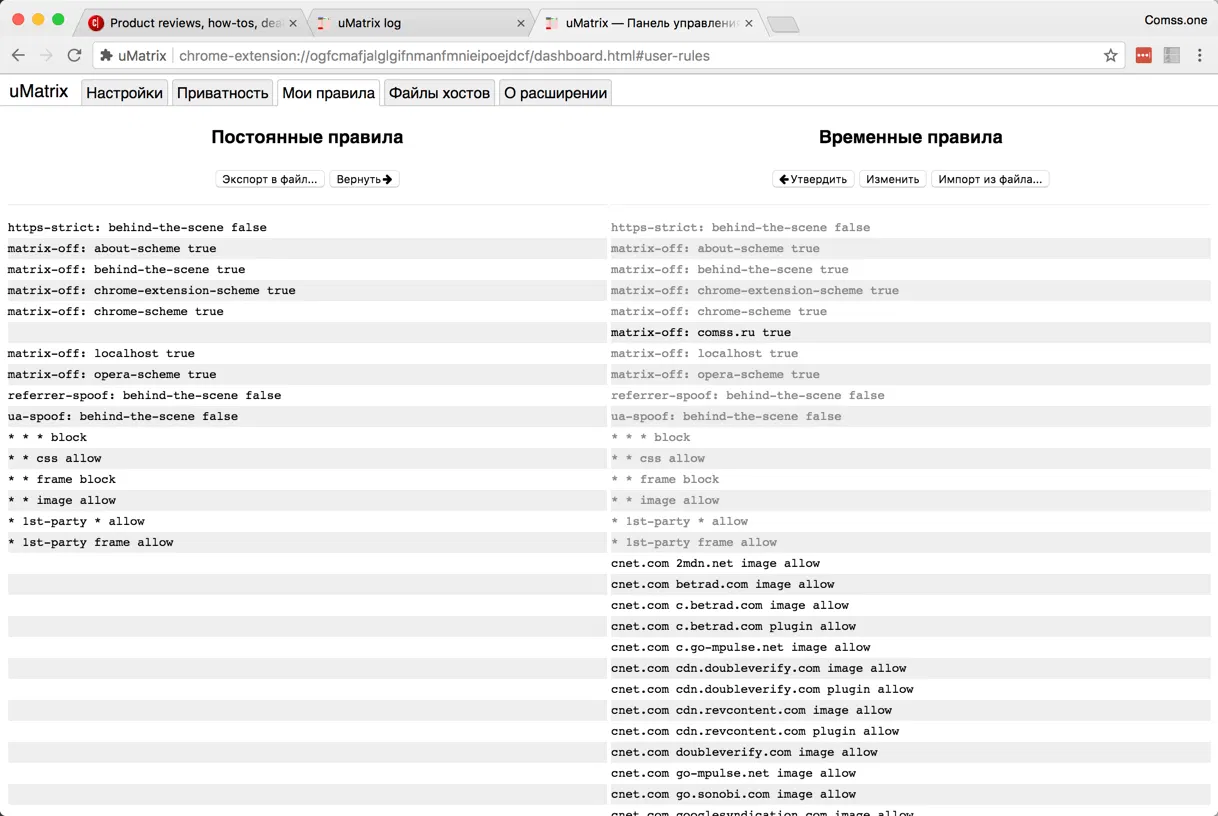Open the Chrome three-dot menu
Screen dimensions: 1218x816
tap(1200, 56)
